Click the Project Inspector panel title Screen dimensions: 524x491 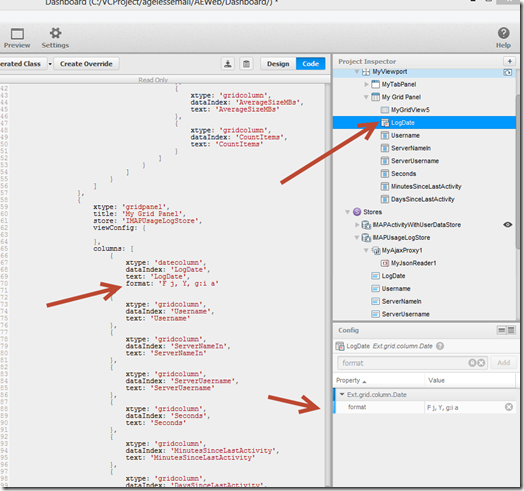367,62
